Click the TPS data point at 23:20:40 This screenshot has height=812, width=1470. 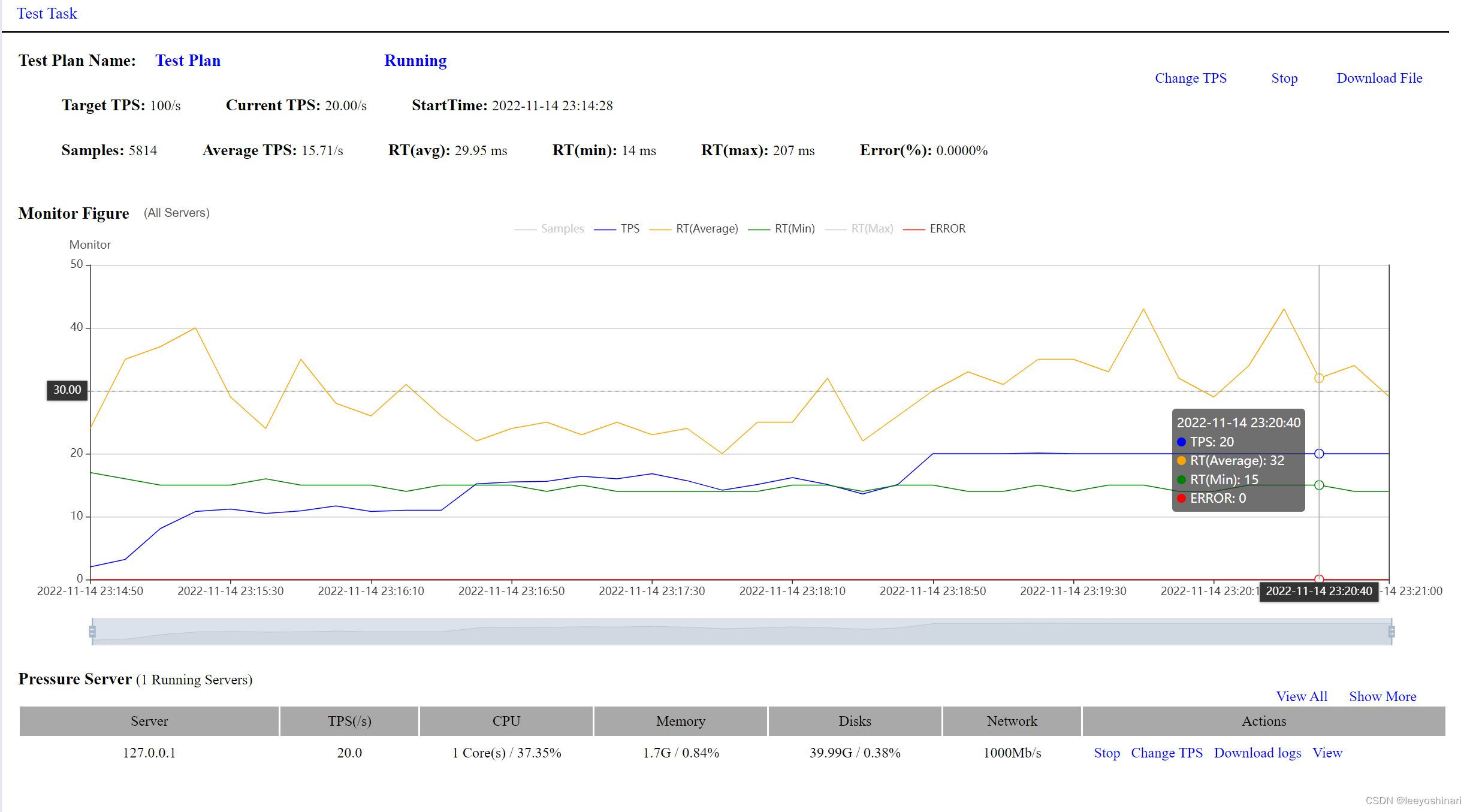pyautogui.click(x=1319, y=454)
